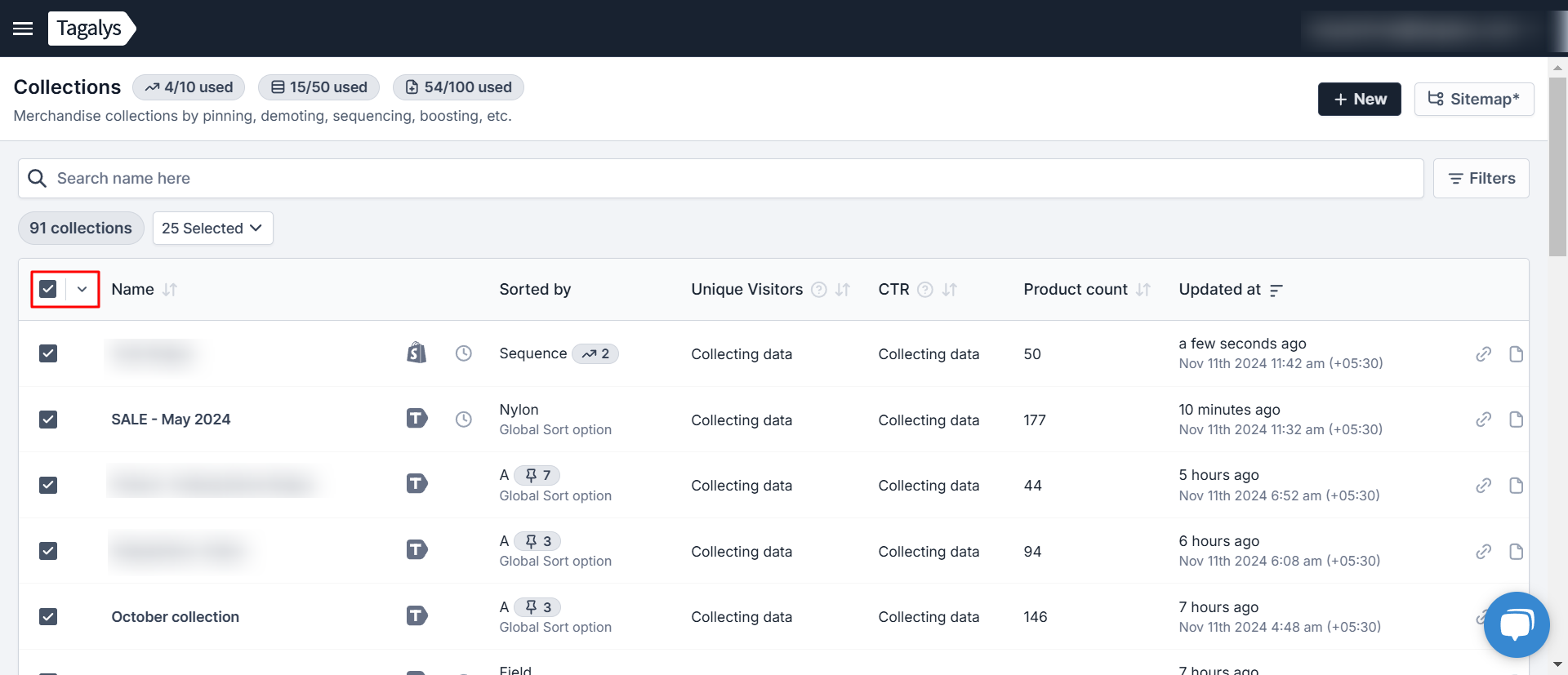Sort by CTR column arrows
The width and height of the screenshot is (1568, 675).
pyautogui.click(x=949, y=290)
